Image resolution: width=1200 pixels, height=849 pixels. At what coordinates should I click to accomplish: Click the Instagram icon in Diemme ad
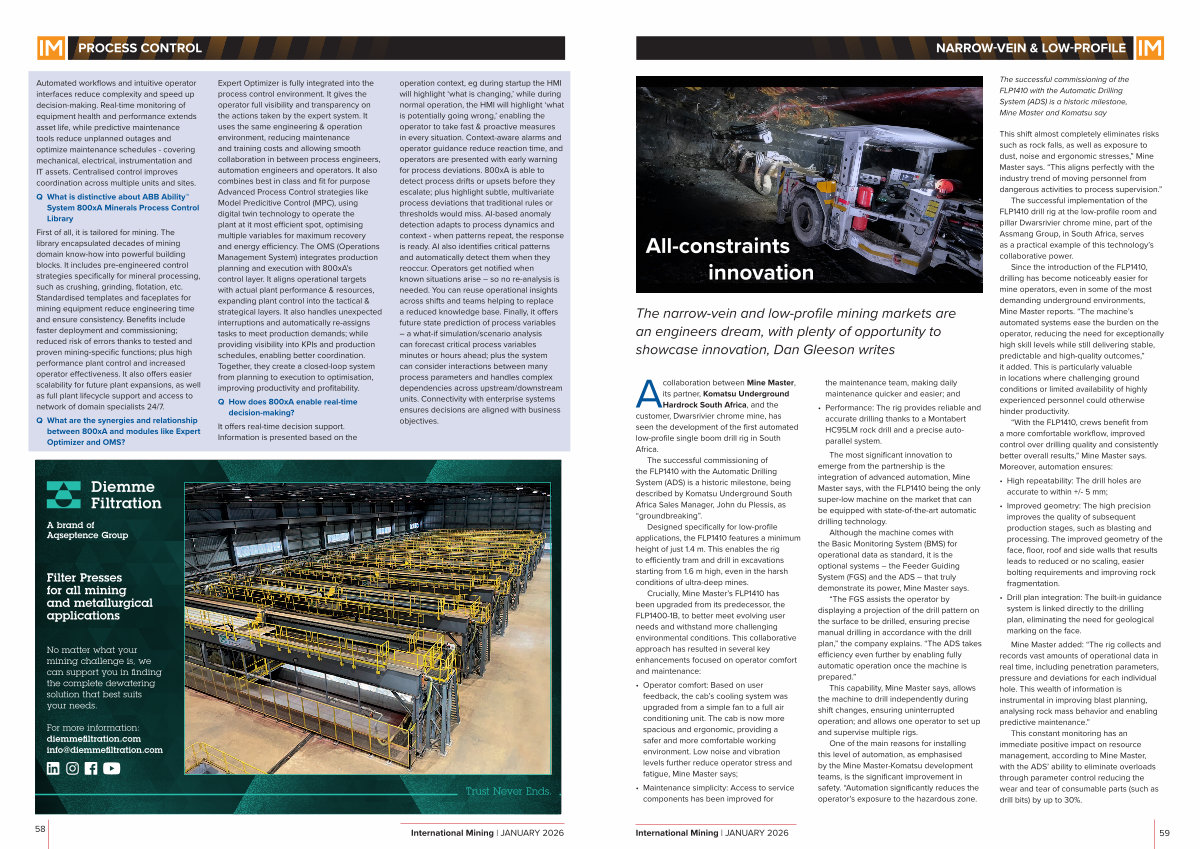(72, 768)
